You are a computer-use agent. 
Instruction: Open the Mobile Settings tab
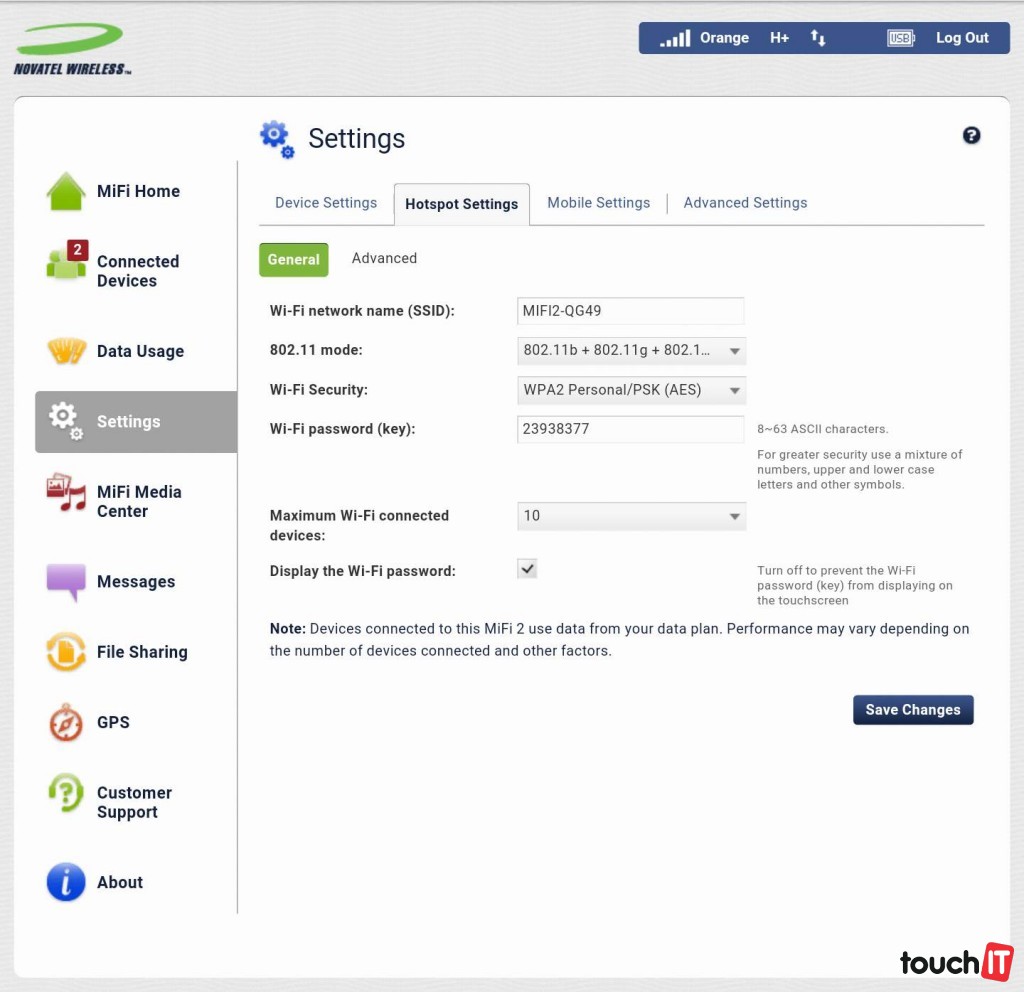[x=598, y=203]
